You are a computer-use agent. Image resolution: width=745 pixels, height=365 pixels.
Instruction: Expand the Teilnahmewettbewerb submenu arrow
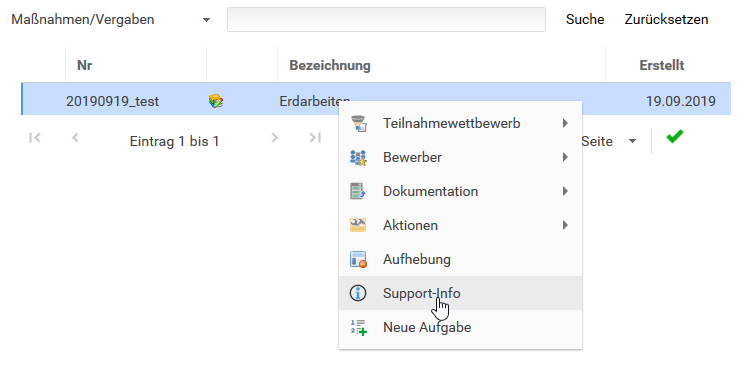[565, 124]
